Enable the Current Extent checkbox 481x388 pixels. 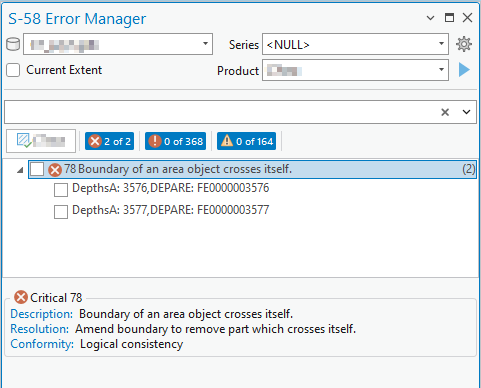(13, 70)
